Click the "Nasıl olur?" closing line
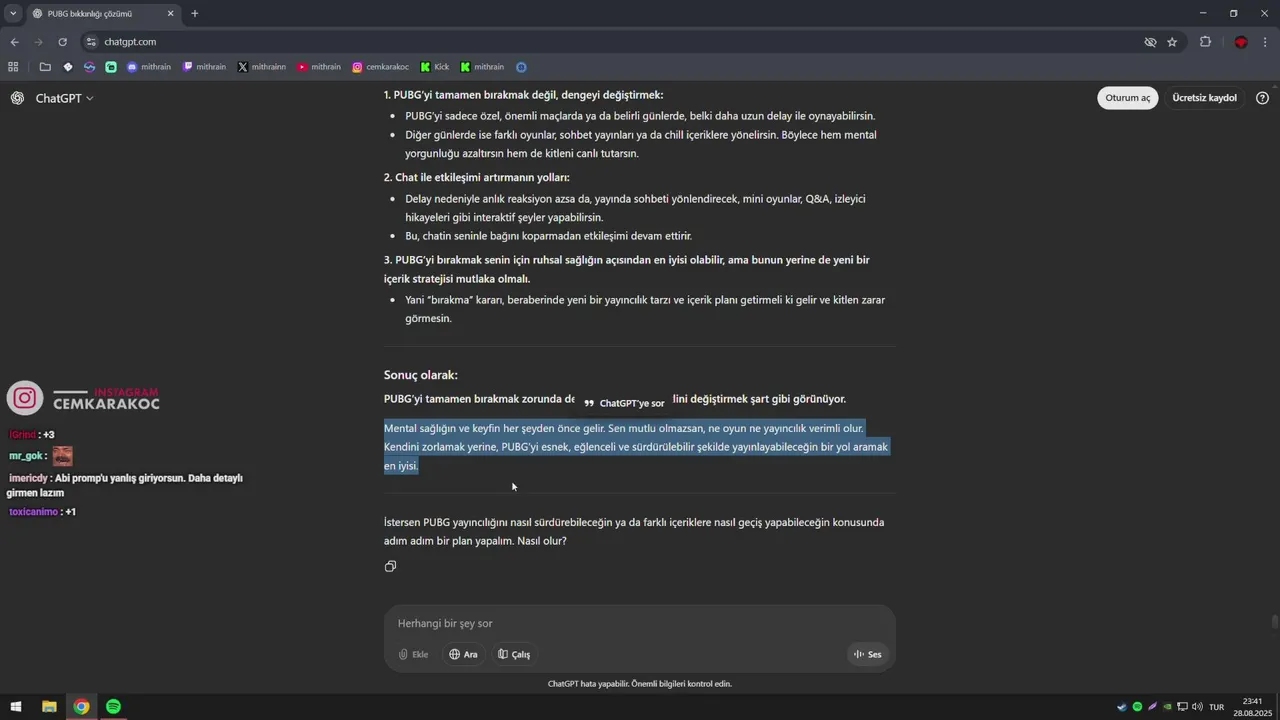This screenshot has height=720, width=1280. (541, 541)
